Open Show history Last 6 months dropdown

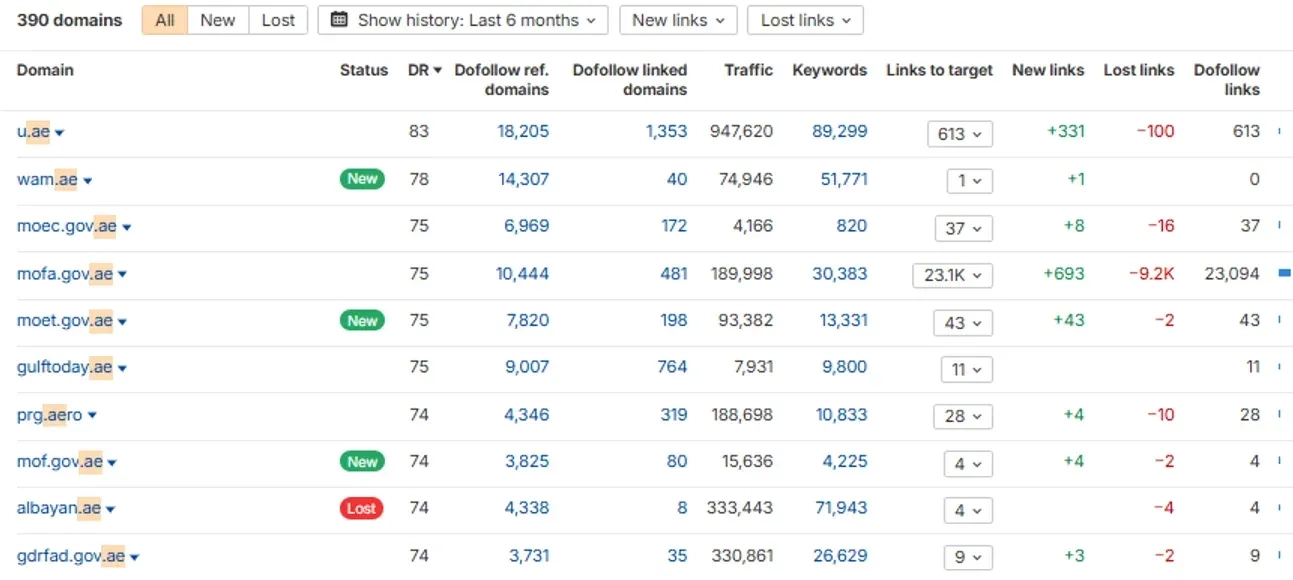coord(463,20)
